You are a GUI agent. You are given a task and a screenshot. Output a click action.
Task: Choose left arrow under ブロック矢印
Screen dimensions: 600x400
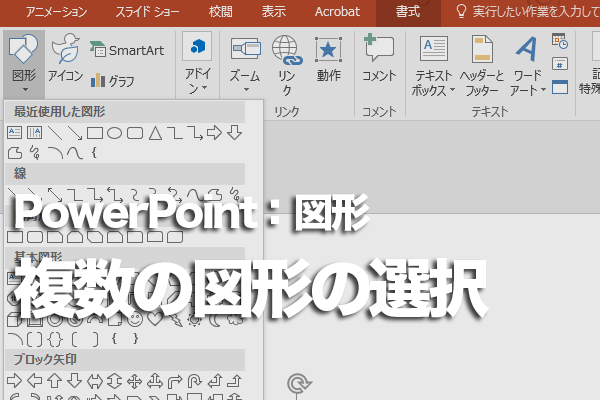35,381
